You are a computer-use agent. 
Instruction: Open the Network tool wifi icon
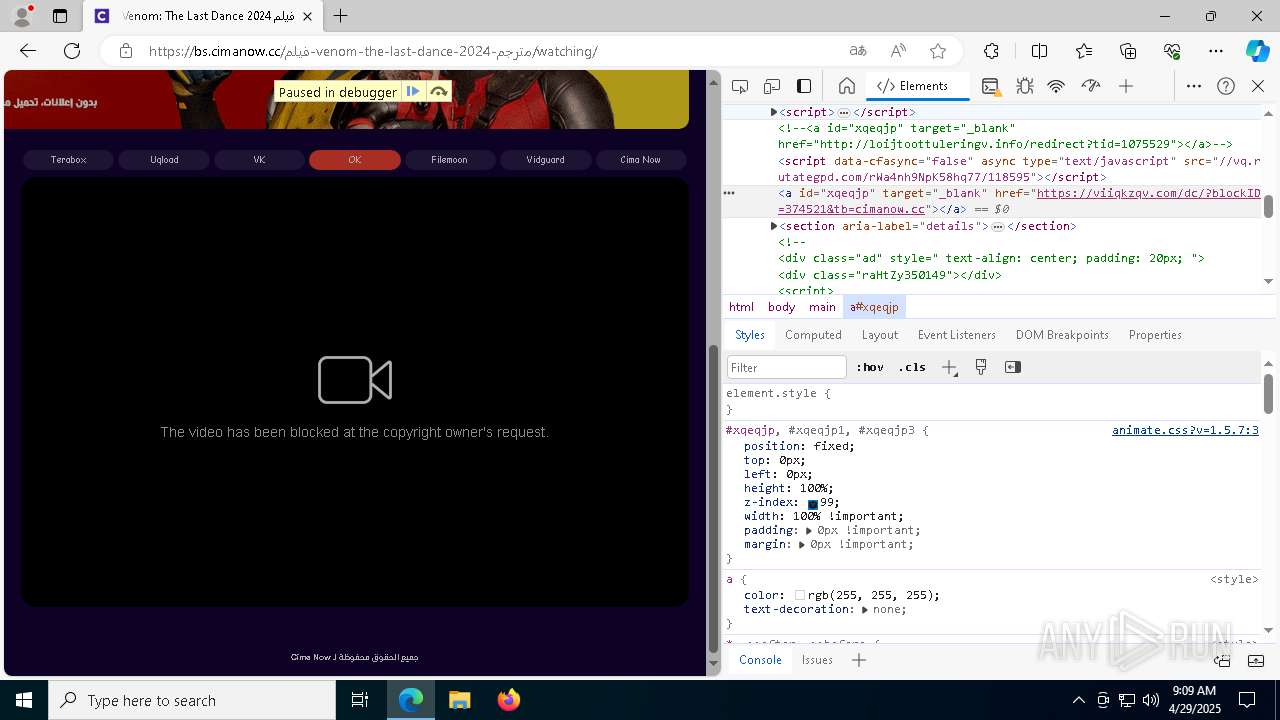(1056, 86)
